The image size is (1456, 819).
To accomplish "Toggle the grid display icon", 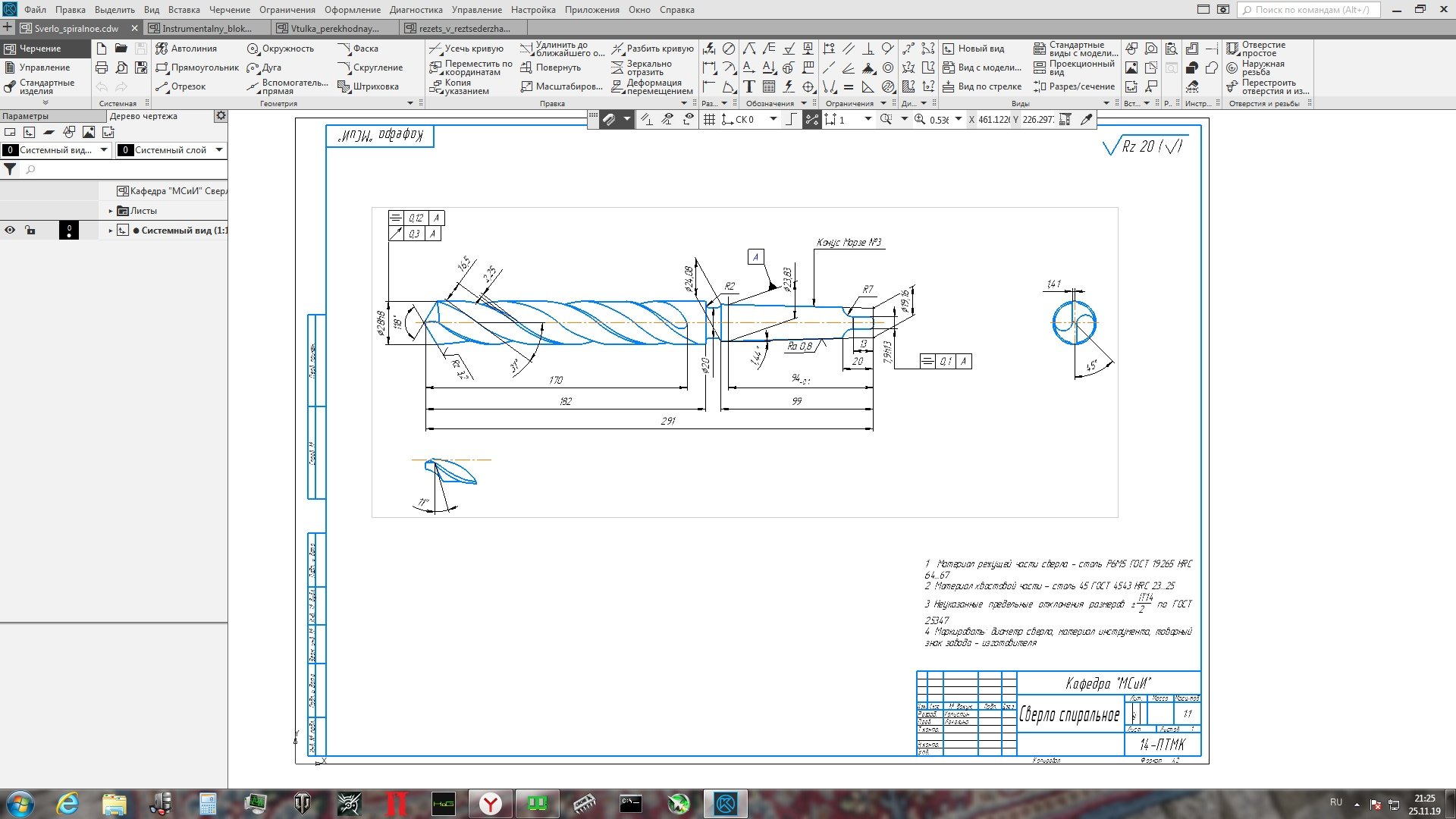I will [709, 120].
